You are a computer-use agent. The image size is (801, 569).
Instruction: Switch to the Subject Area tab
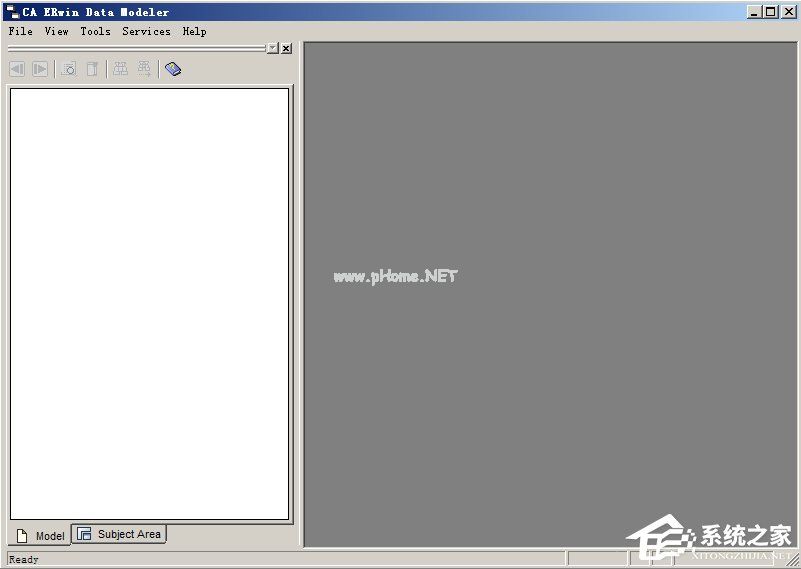(120, 534)
